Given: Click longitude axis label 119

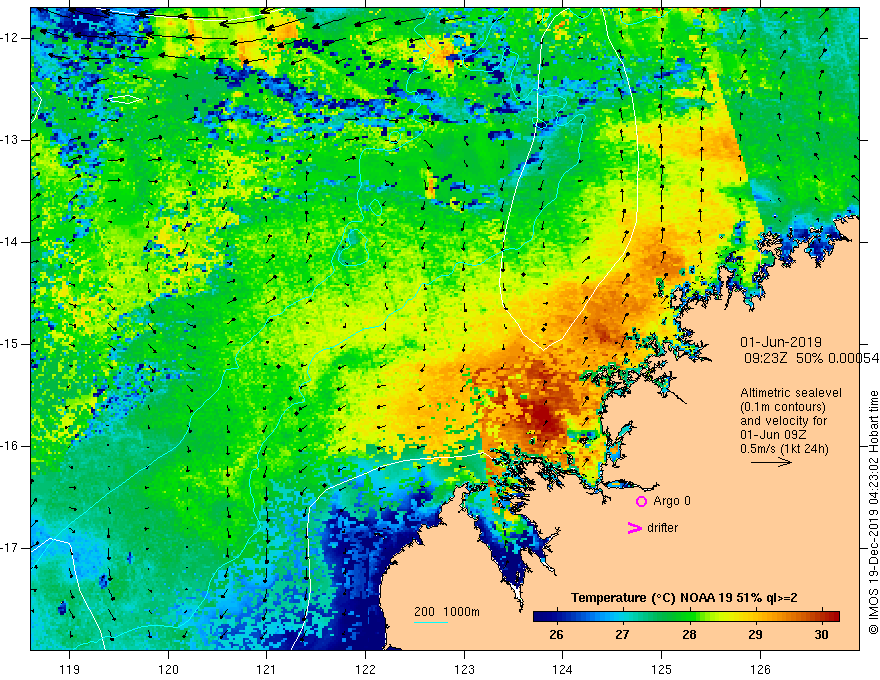Looking at the screenshot, I should 70,669.
